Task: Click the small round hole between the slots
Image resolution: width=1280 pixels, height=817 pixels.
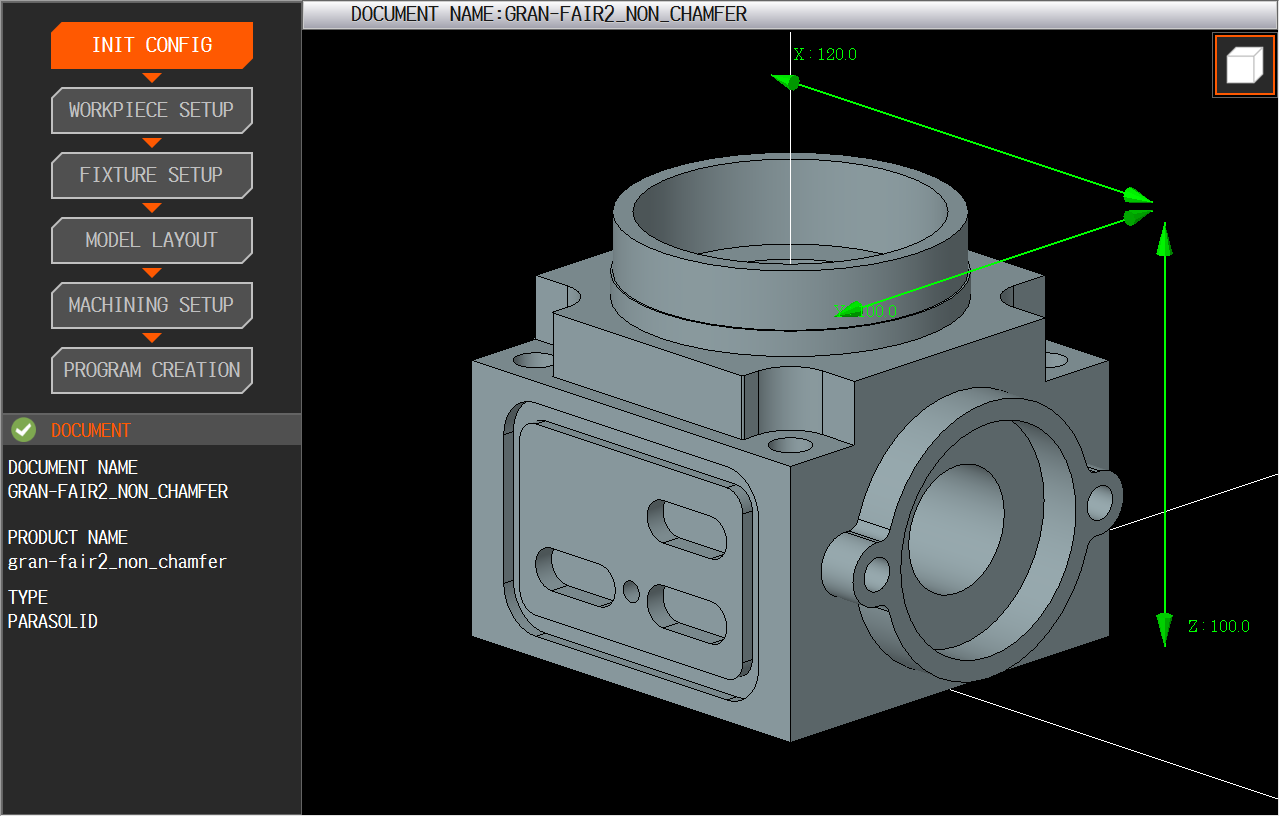Action: (x=631, y=591)
